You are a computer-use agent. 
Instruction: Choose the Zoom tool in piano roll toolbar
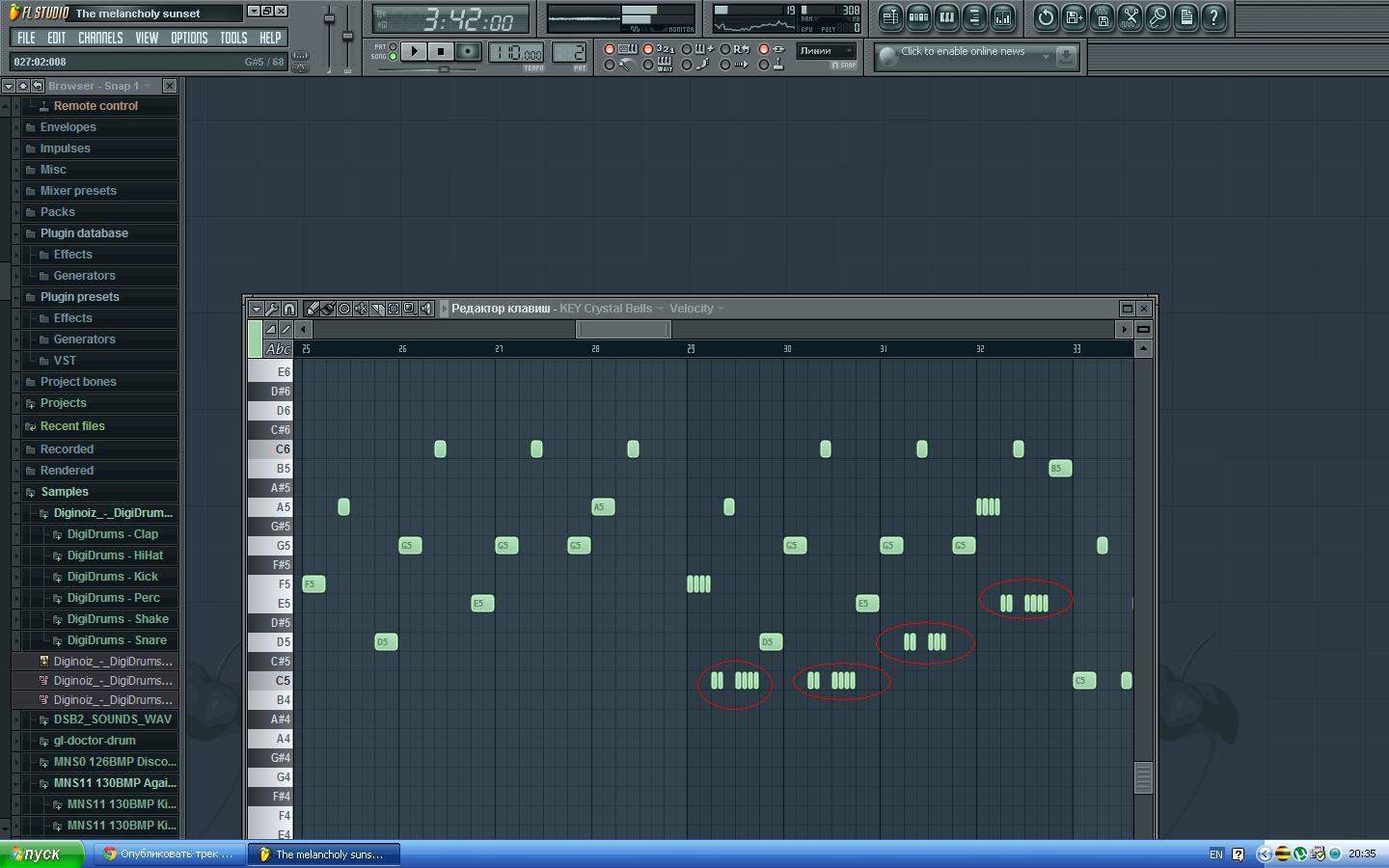[x=410, y=309]
